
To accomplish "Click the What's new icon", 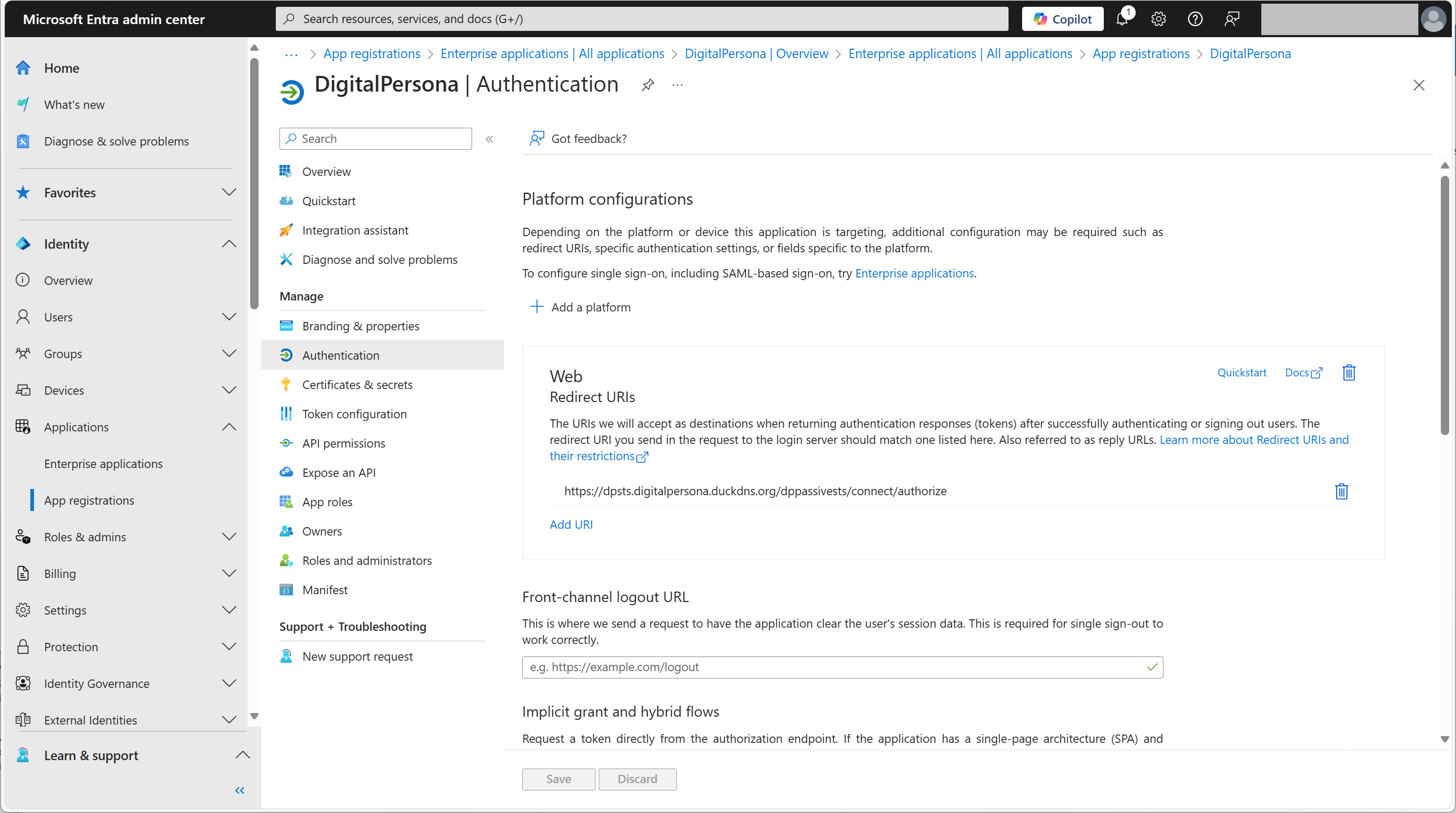I will 23,105.
